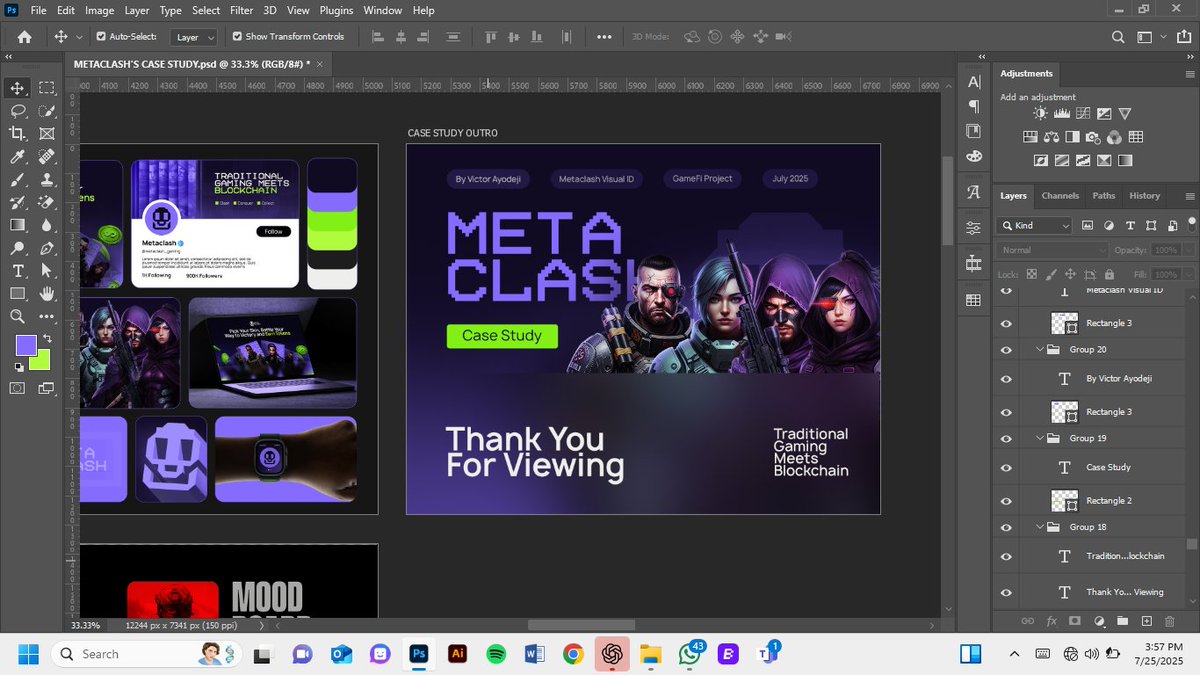Select the Path Selection tool
1200x675 pixels.
coord(46,271)
